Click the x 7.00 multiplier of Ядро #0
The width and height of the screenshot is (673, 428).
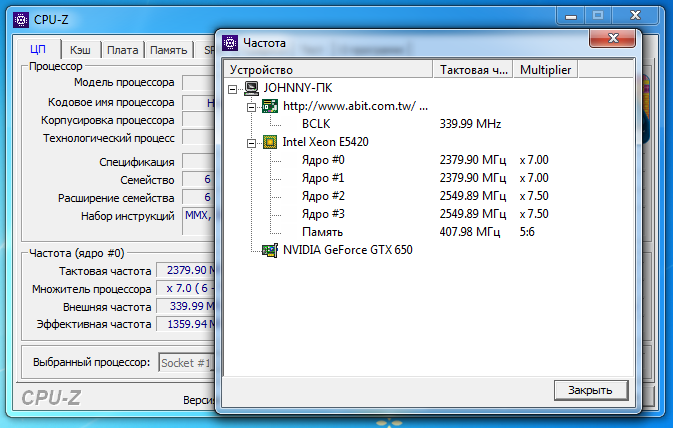pos(534,160)
